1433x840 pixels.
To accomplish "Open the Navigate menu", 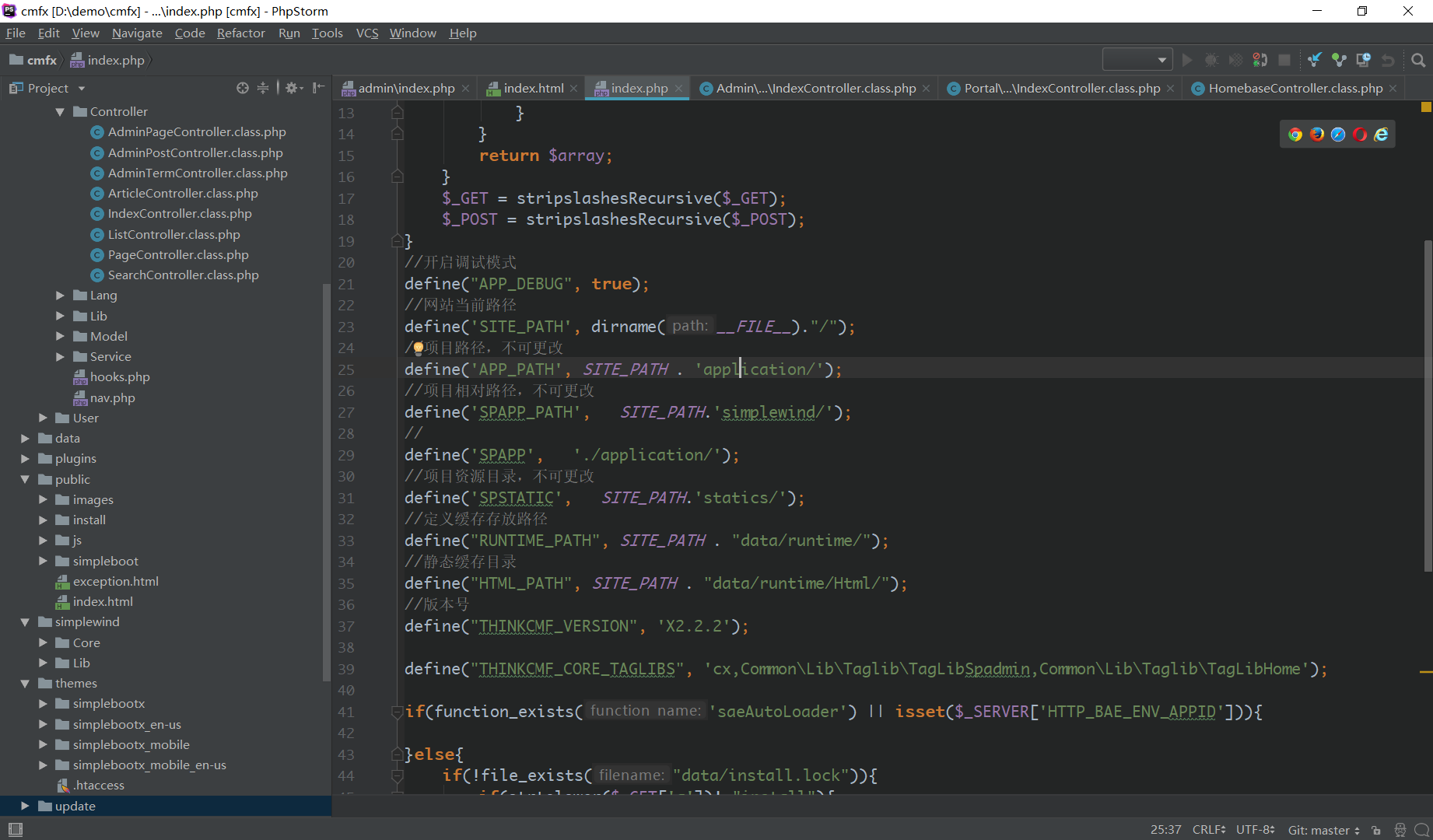I will 137,33.
